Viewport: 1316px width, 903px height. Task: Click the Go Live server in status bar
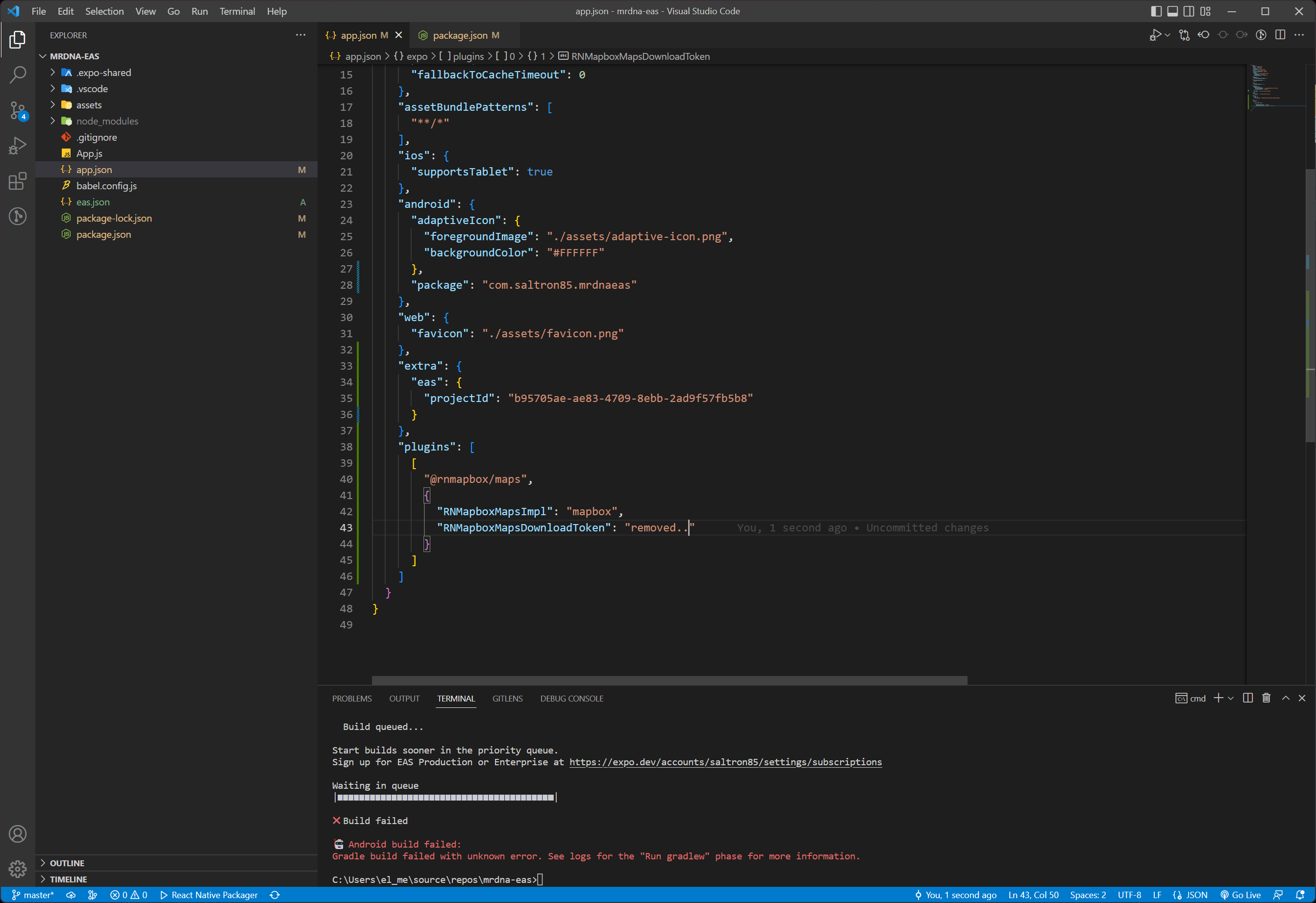(x=1241, y=895)
